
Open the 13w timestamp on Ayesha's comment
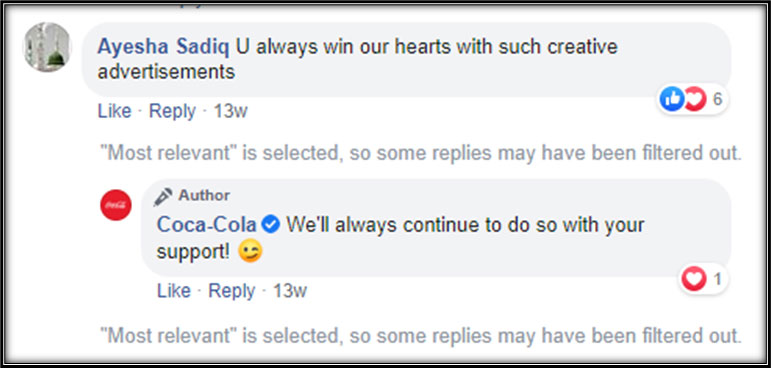(x=230, y=111)
